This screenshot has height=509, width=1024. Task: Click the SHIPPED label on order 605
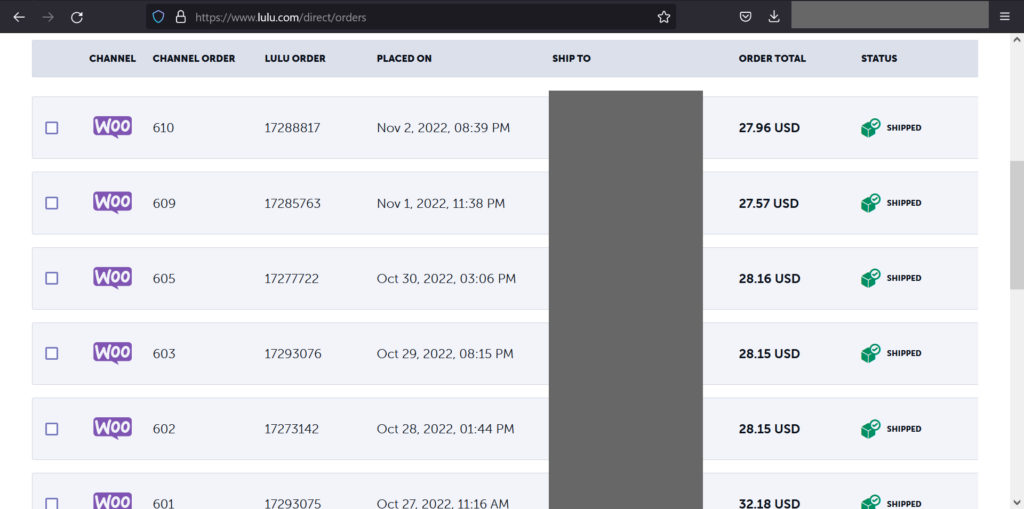click(x=904, y=278)
